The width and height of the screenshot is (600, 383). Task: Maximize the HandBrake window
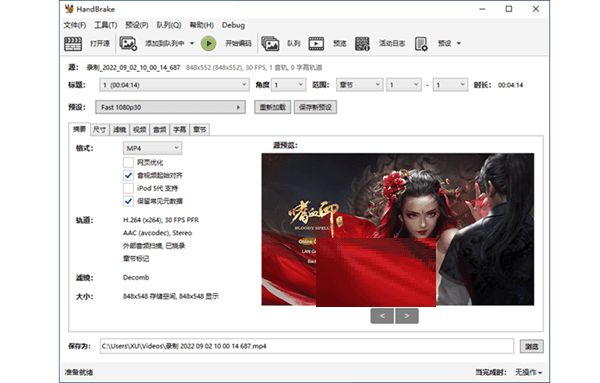pos(509,9)
